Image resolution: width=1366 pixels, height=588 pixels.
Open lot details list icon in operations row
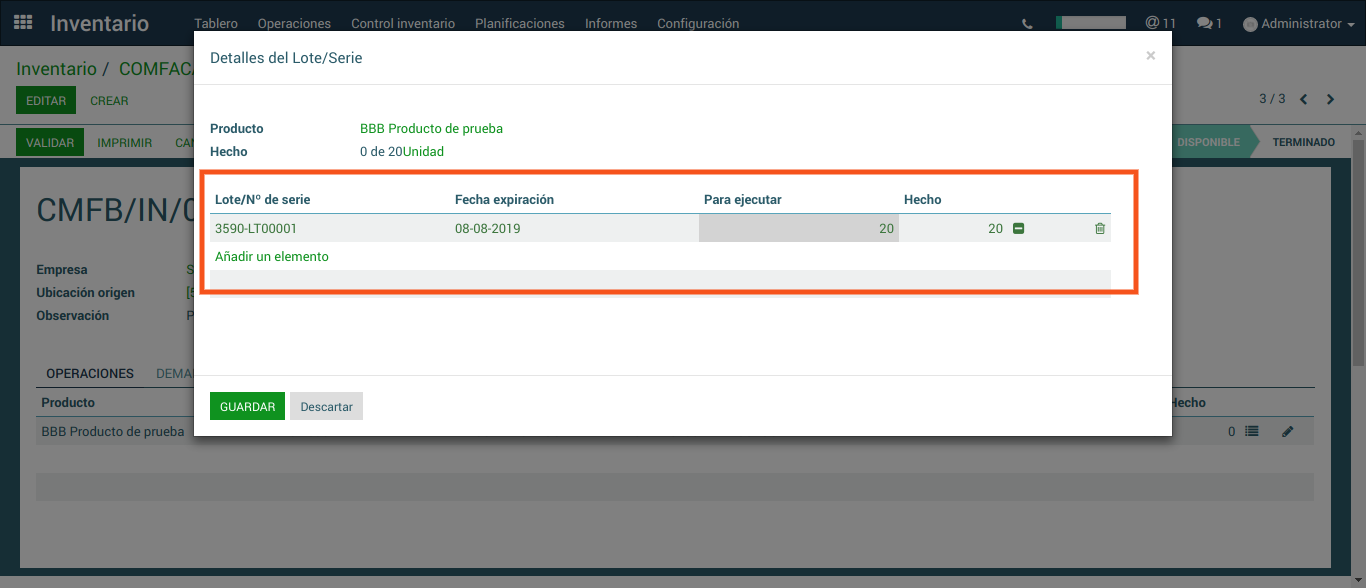click(1251, 432)
